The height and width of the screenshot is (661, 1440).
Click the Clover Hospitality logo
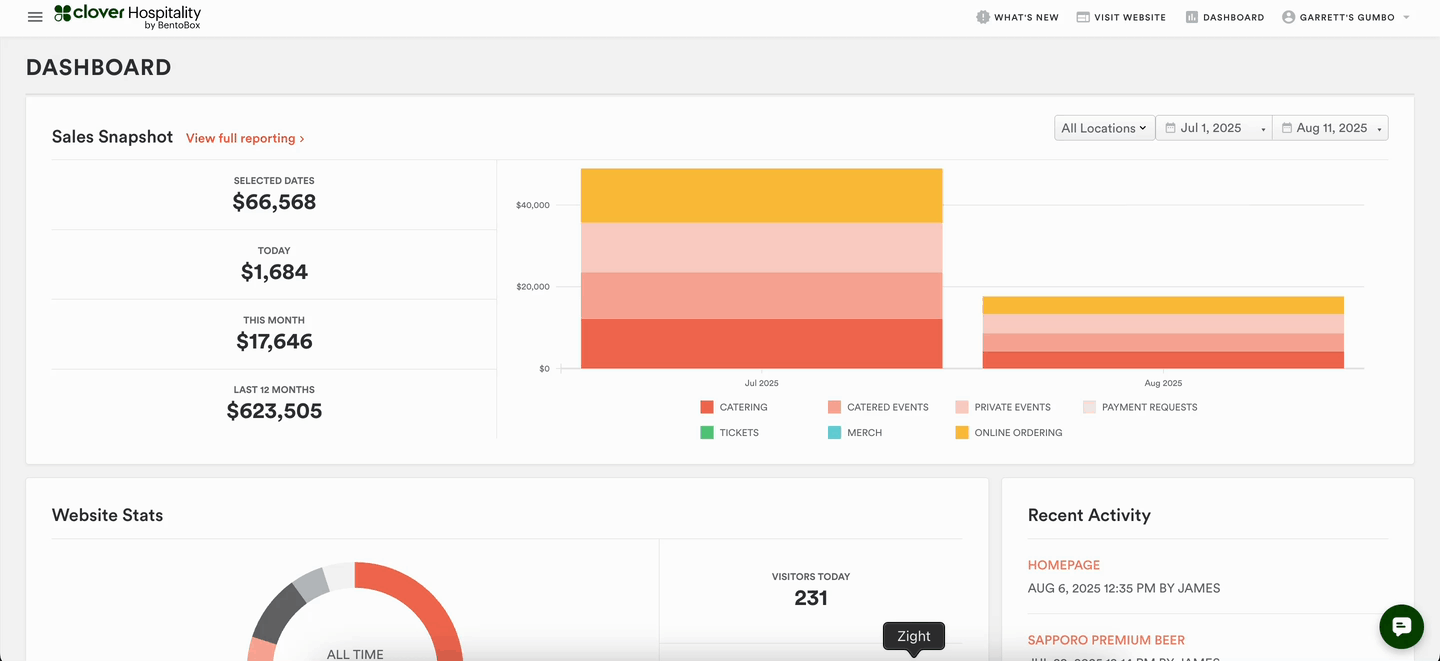tap(127, 16)
